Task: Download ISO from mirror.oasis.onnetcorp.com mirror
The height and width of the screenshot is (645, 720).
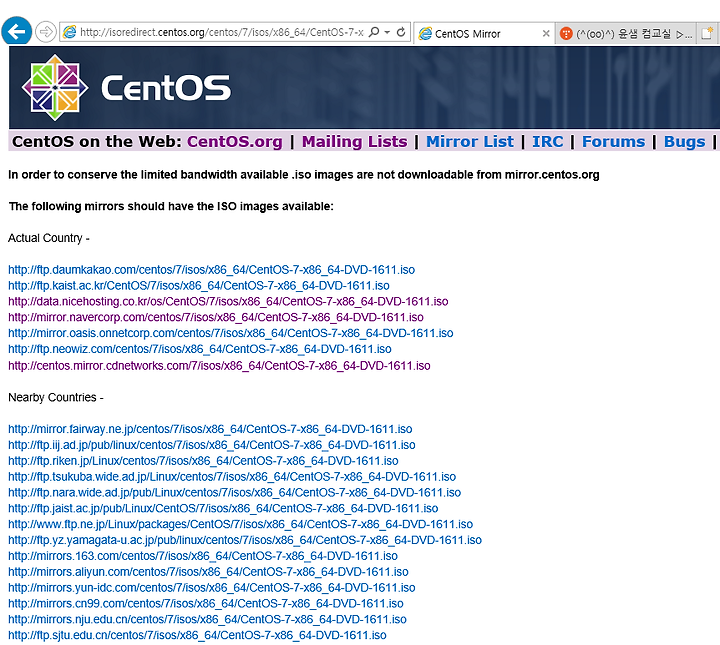Action: 231,333
